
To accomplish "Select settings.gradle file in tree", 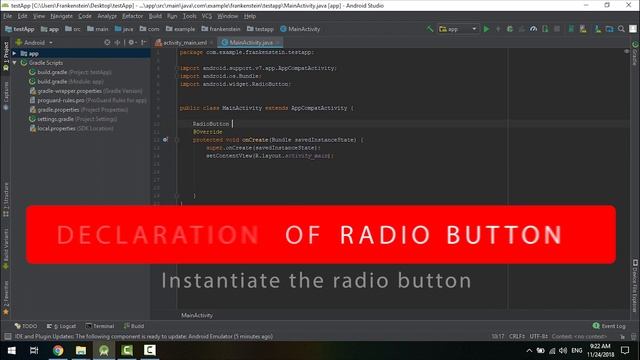I will pyautogui.click(x=73, y=119).
